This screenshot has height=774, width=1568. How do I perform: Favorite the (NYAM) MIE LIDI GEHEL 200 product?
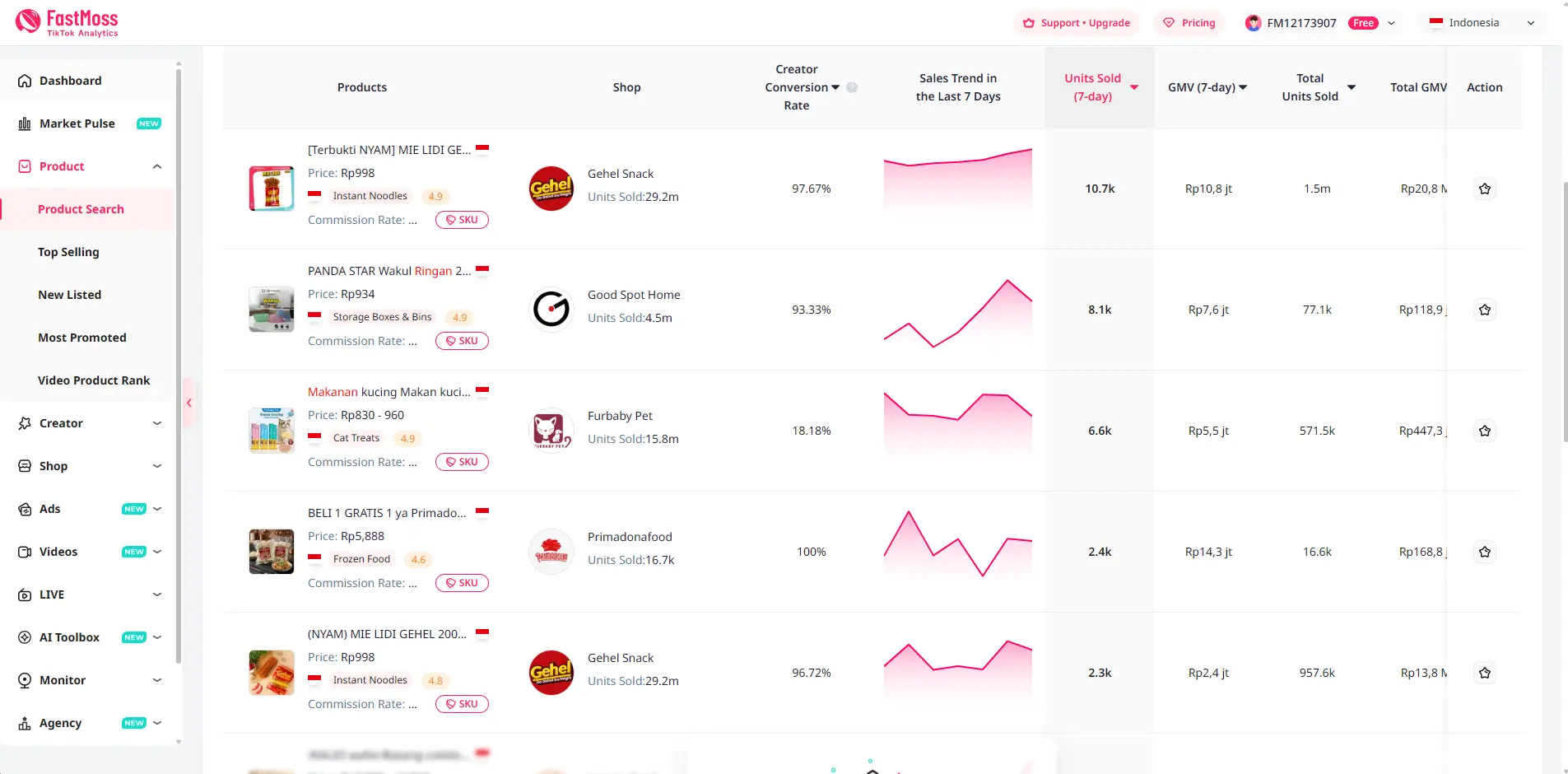[x=1485, y=673]
